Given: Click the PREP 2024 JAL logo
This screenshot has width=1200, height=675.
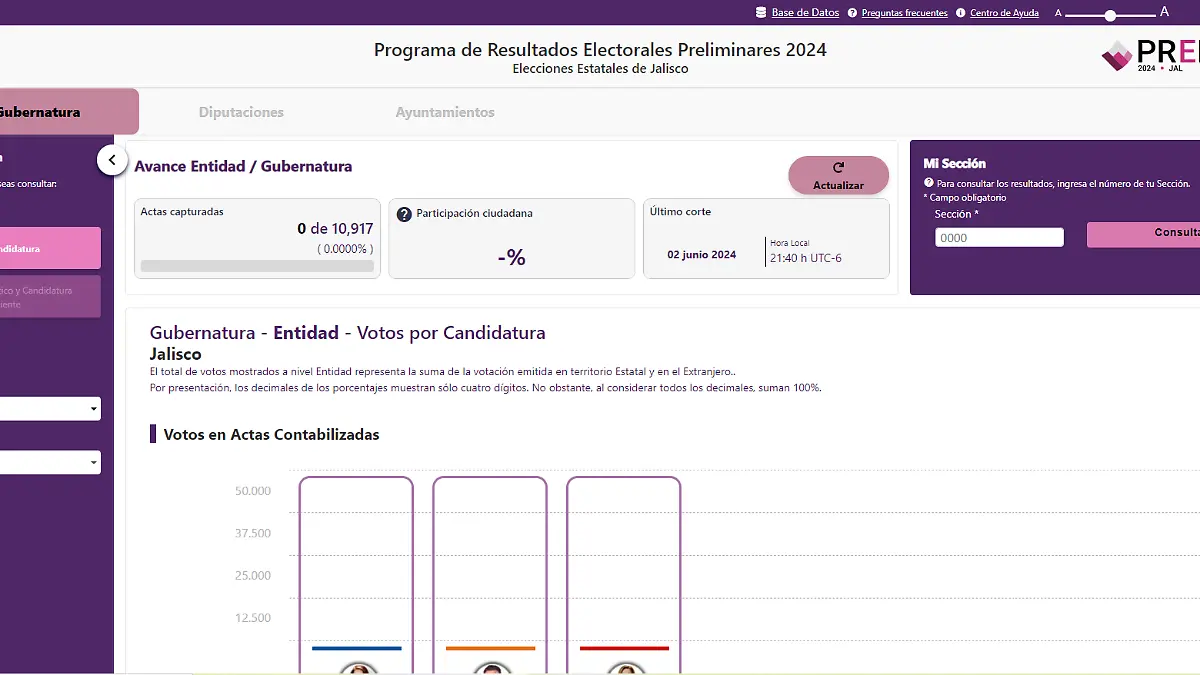Looking at the screenshot, I should pos(1150,56).
